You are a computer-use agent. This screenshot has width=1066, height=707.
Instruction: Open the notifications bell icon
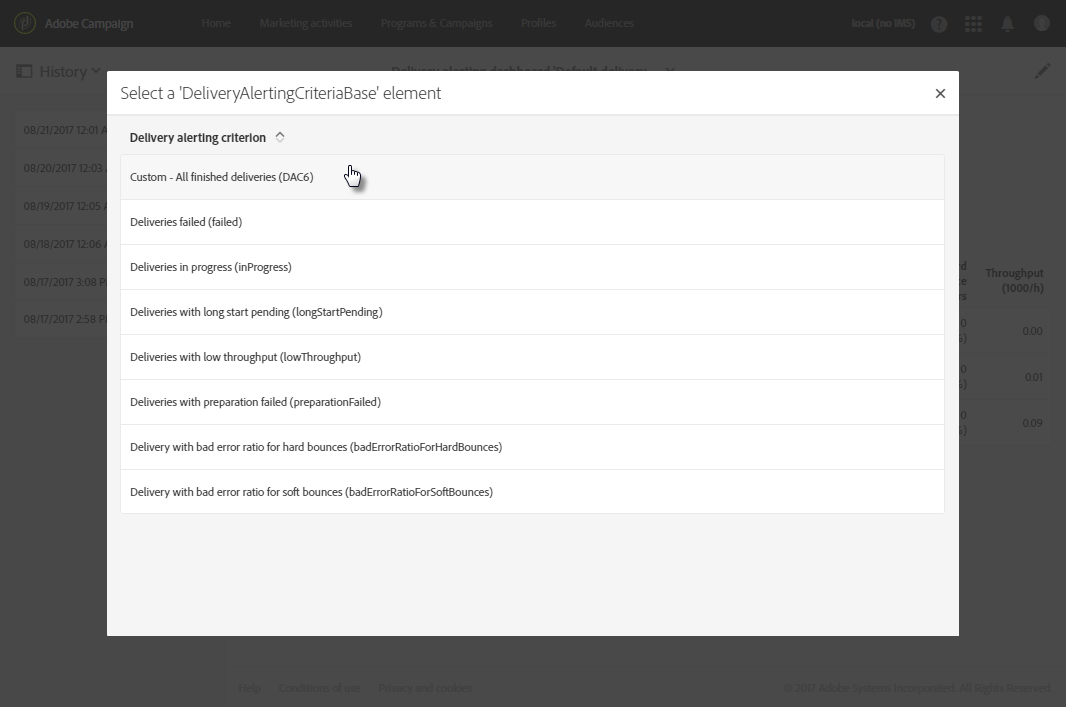(1008, 24)
